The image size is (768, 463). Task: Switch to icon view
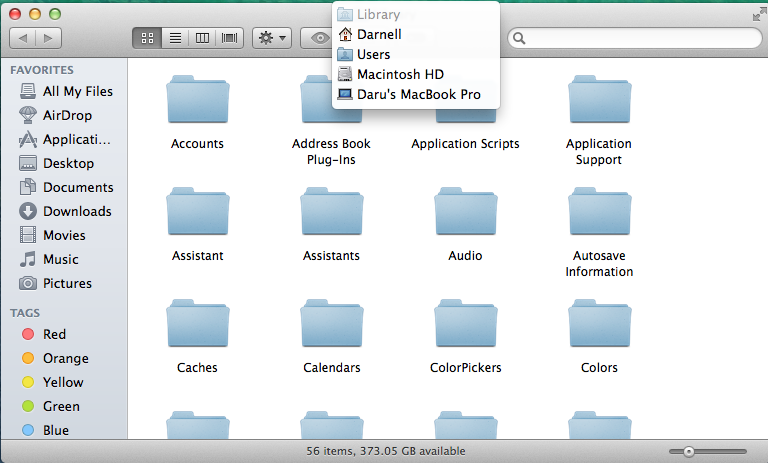pyautogui.click(x=147, y=38)
